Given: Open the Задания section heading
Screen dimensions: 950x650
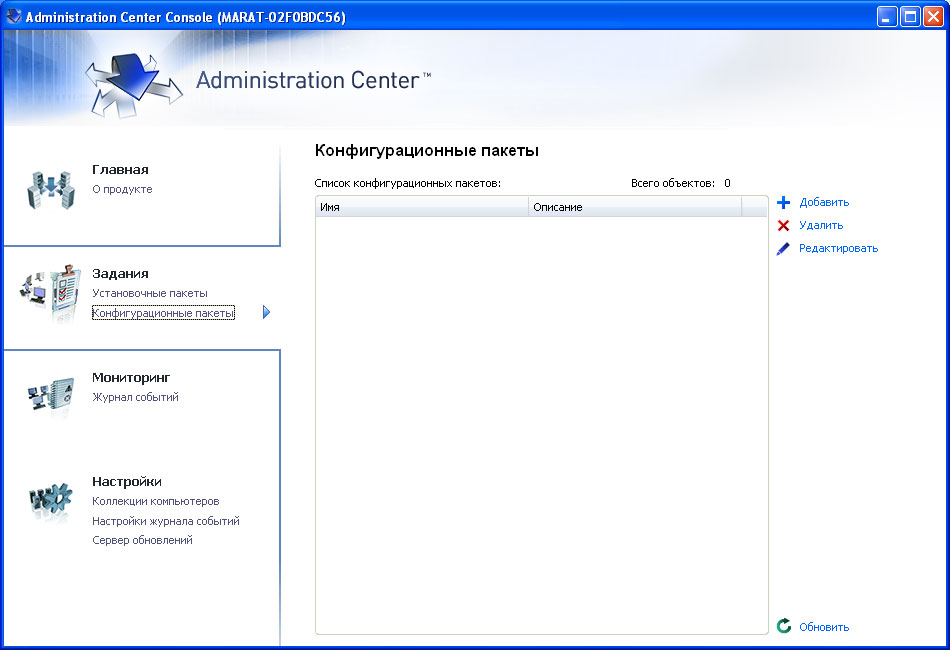Looking at the screenshot, I should tap(120, 274).
